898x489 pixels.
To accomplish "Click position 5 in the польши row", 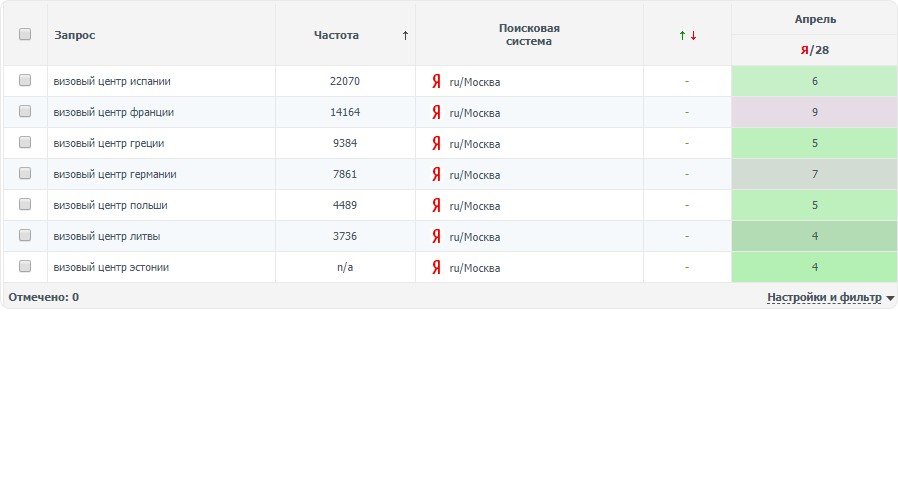I will 814,204.
